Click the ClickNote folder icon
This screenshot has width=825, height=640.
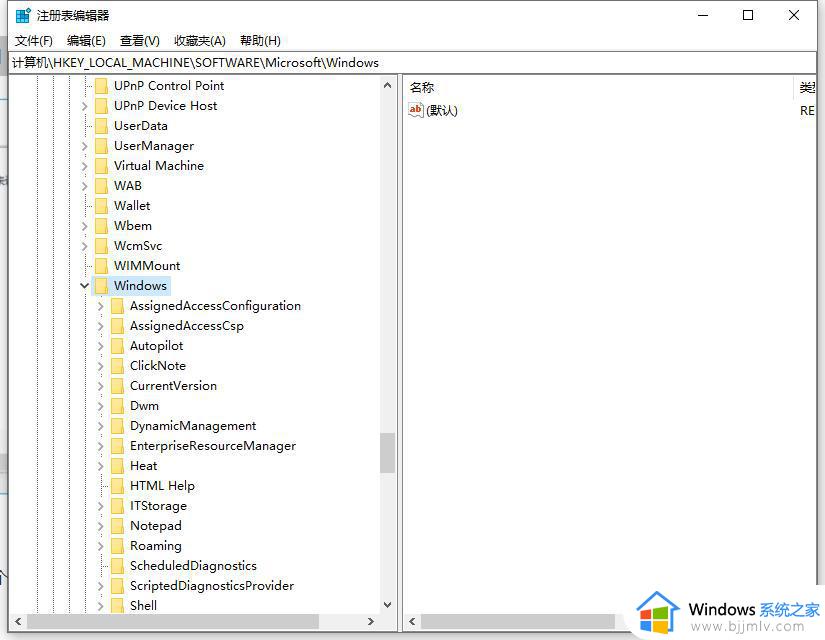click(x=118, y=366)
